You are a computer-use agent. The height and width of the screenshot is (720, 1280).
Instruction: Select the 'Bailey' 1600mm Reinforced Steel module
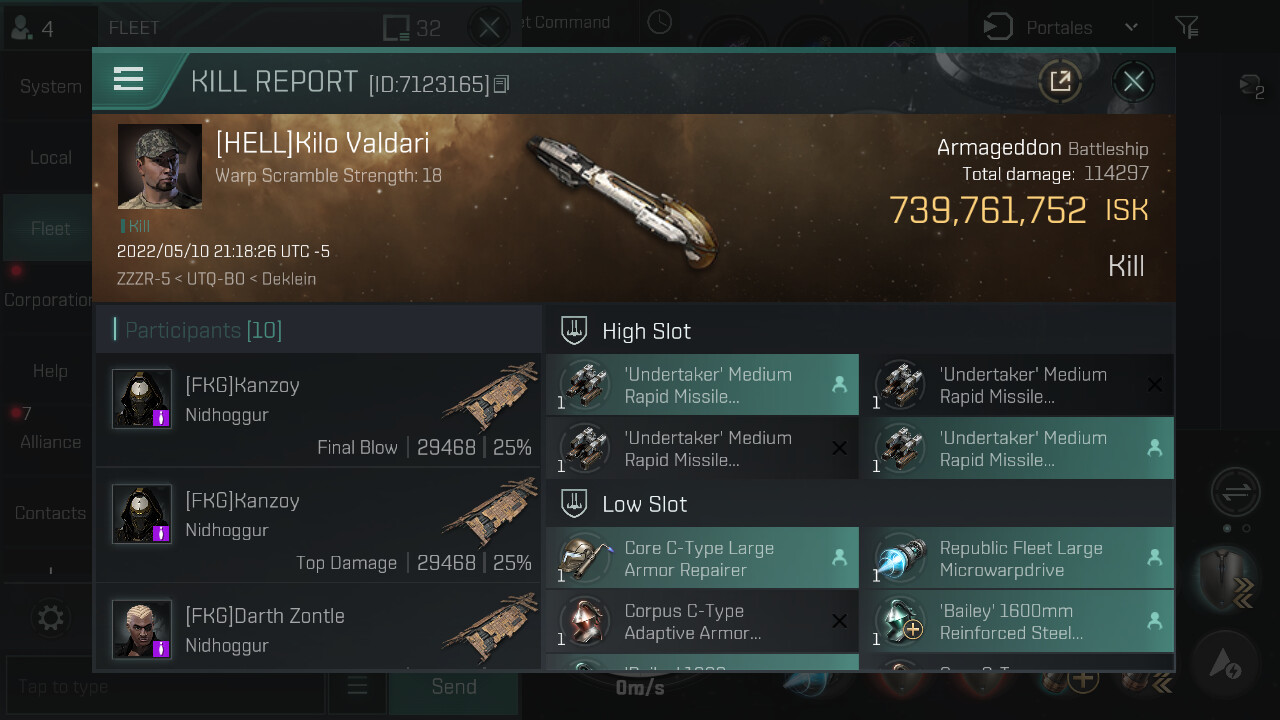[x=1017, y=621]
